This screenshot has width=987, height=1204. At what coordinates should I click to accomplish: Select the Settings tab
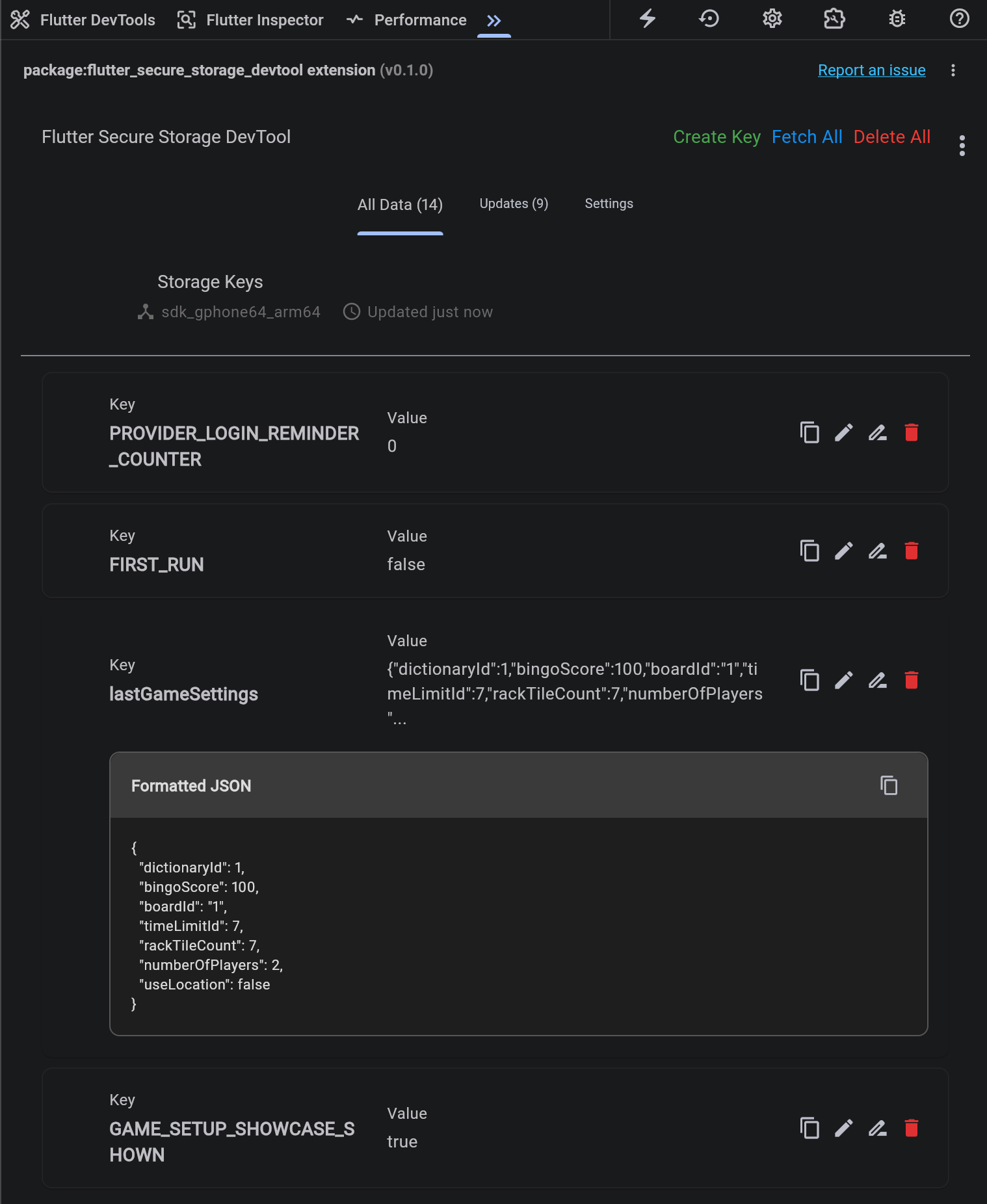[609, 203]
